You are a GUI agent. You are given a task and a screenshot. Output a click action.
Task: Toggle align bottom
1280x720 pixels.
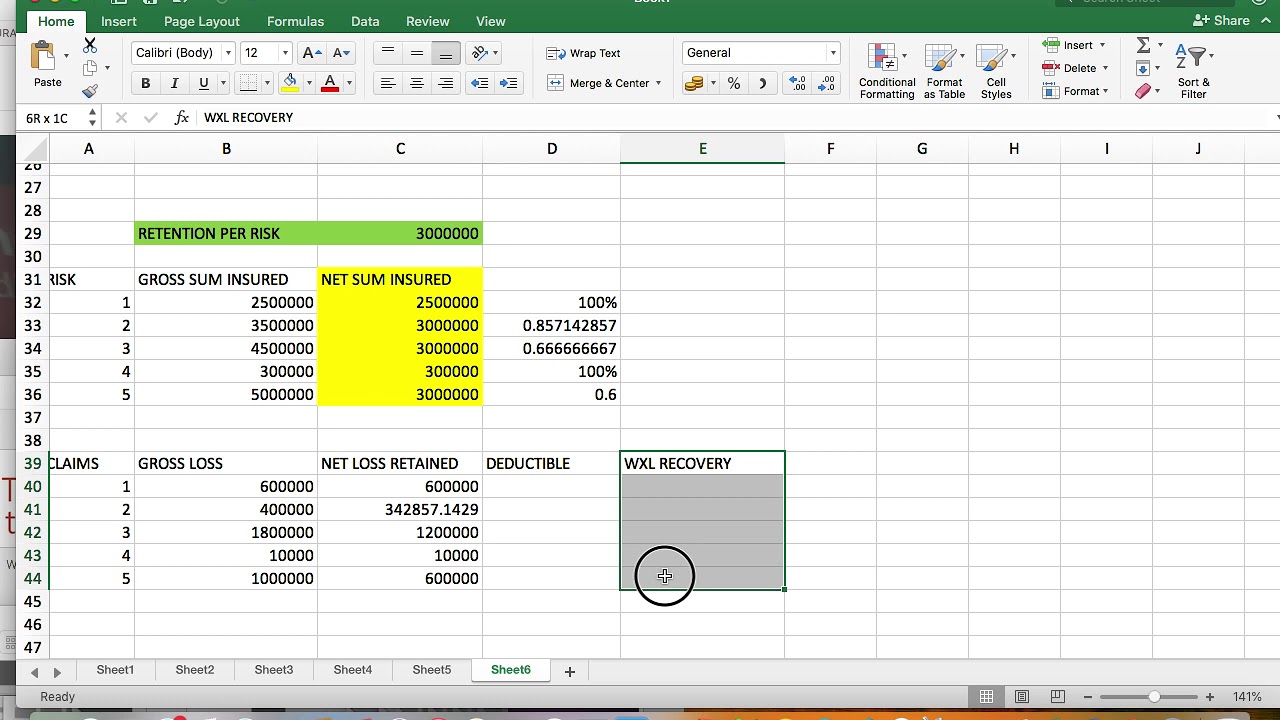coord(446,53)
